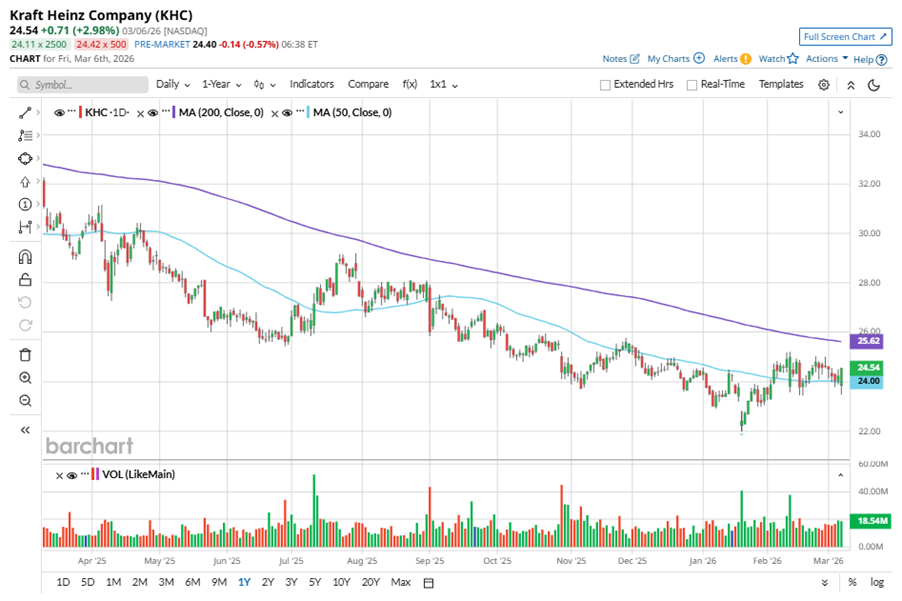Click the MA 200 purple color swatch
The image size is (902, 601).
coord(174,113)
